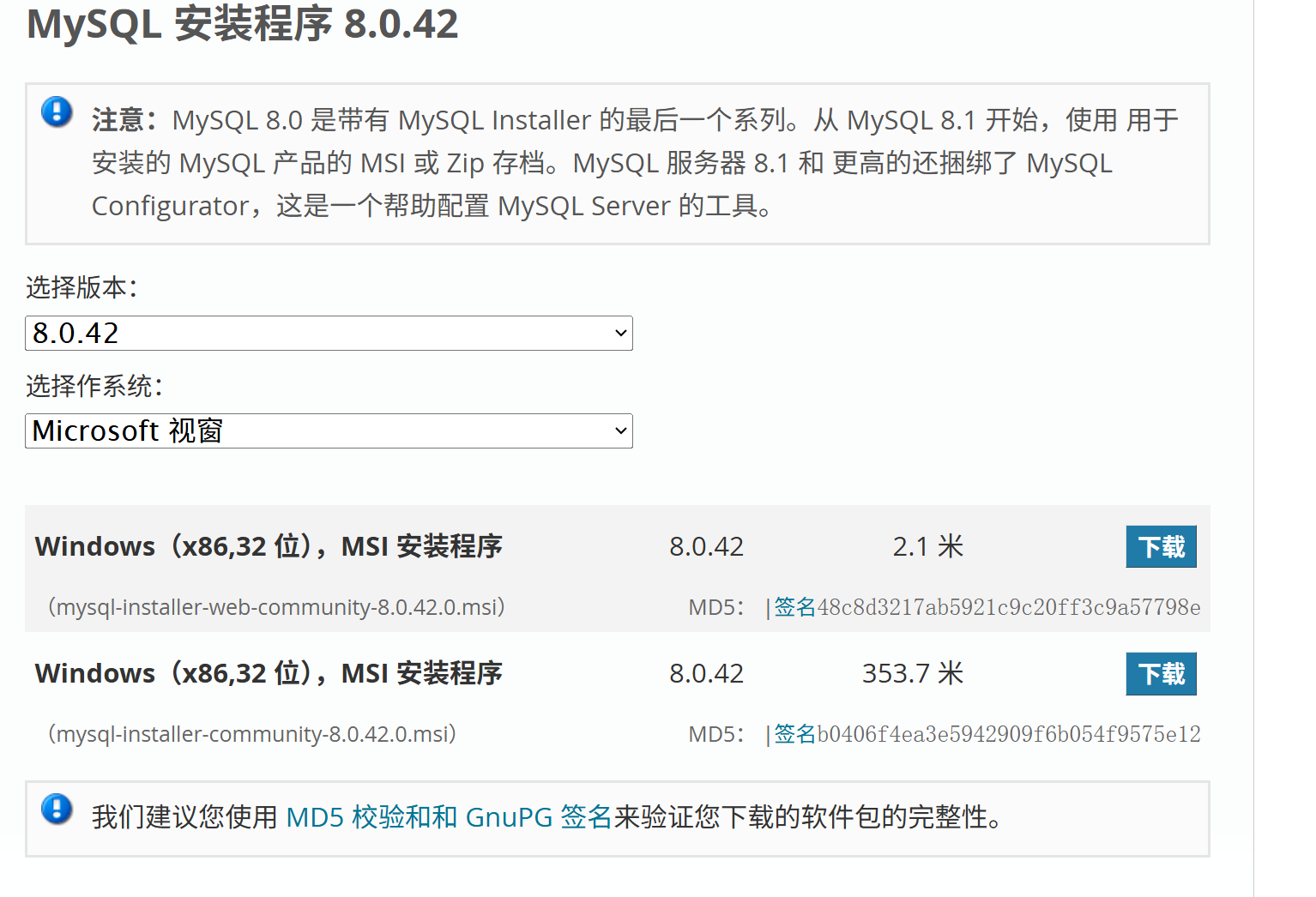Click the blue info icon beside the MD5 recommendation
This screenshot has width=1316, height=897.
tap(57, 809)
